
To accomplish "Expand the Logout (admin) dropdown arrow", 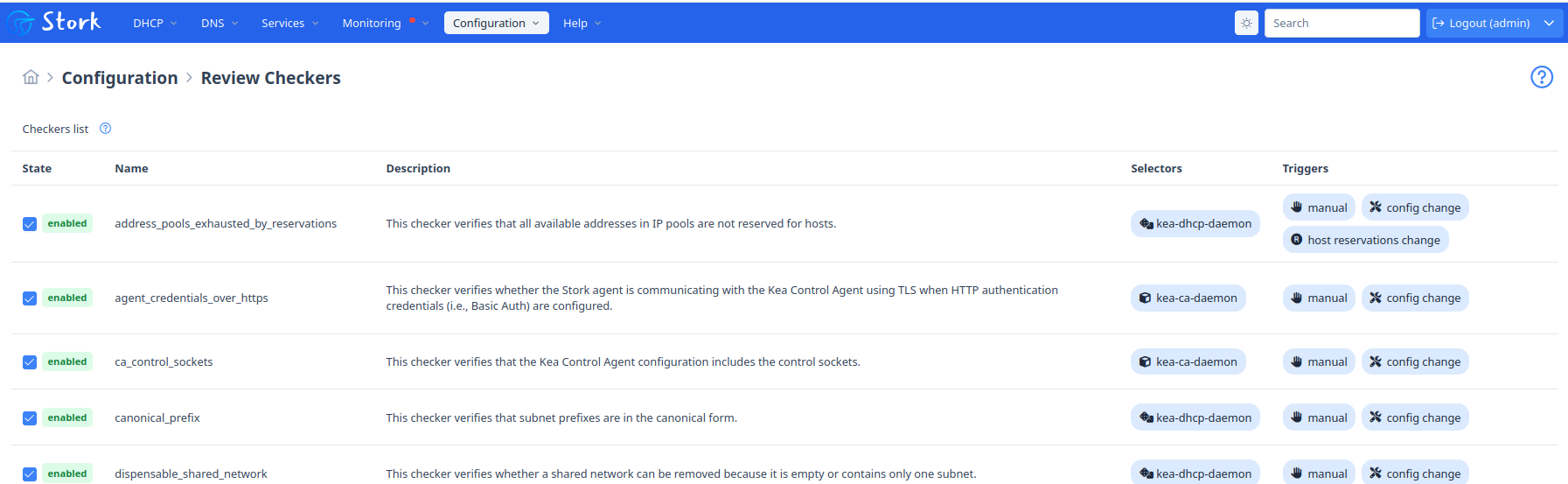I will 1549,23.
